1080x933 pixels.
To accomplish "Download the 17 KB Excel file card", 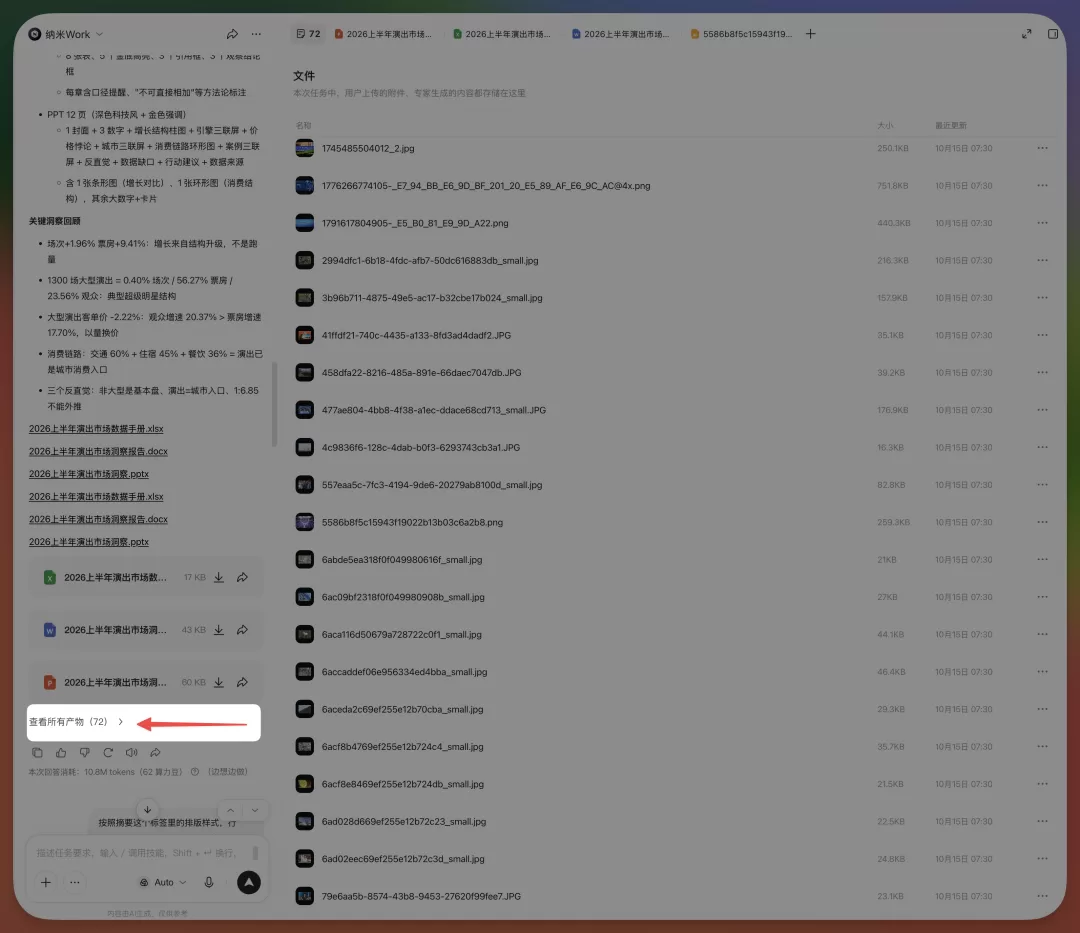I will click(219, 578).
